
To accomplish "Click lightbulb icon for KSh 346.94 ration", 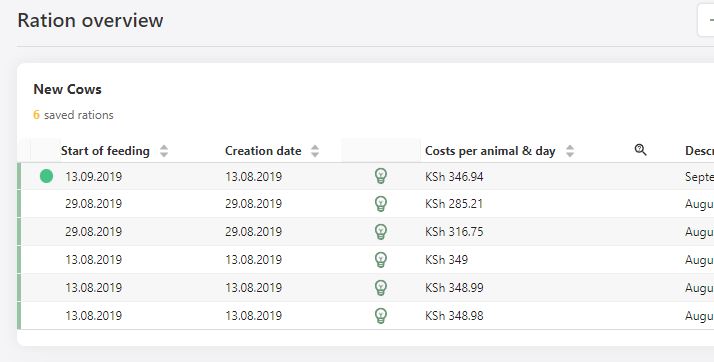I will pyautogui.click(x=381, y=176).
